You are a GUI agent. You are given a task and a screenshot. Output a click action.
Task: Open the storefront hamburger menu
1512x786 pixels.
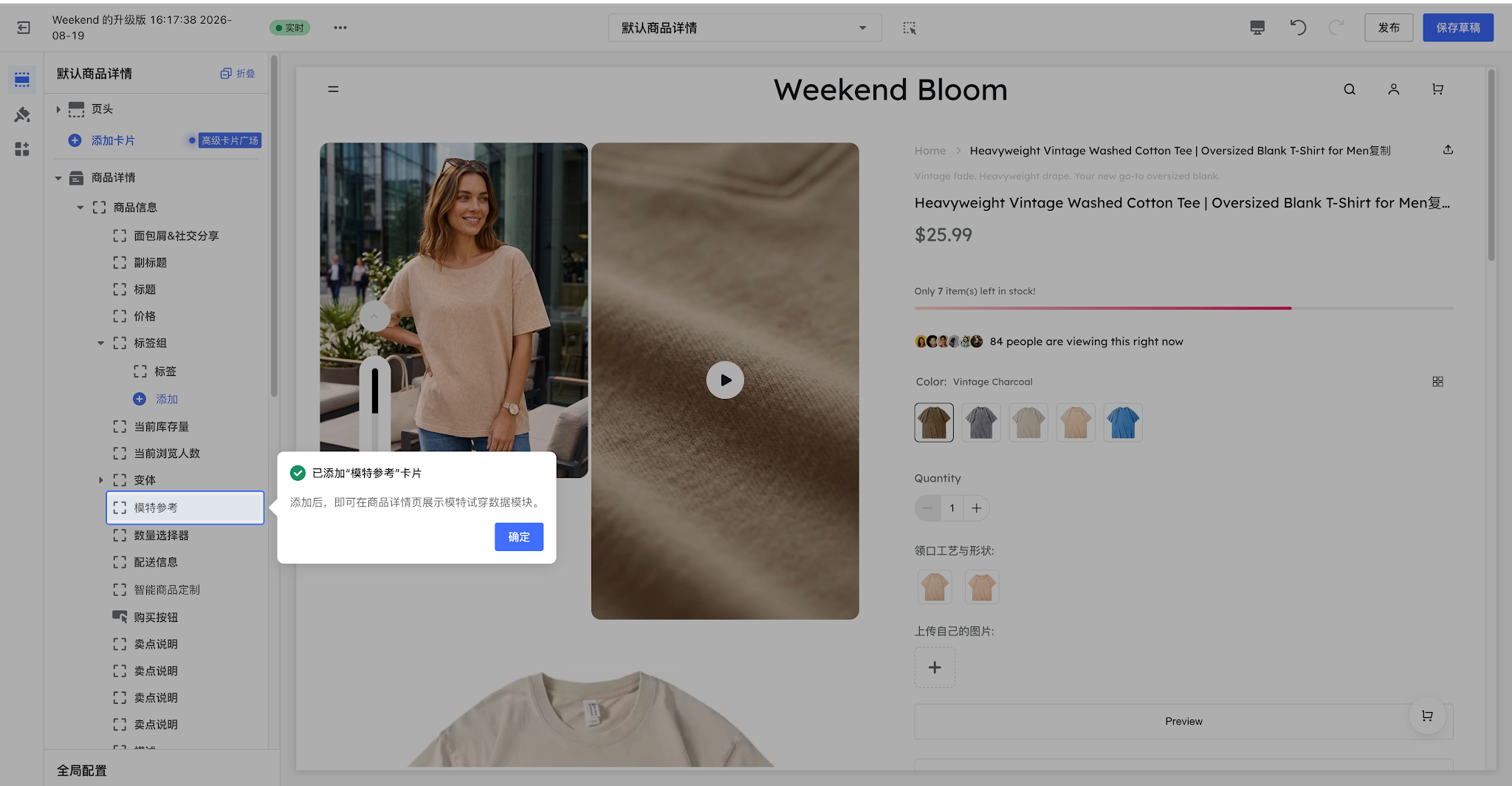333,89
